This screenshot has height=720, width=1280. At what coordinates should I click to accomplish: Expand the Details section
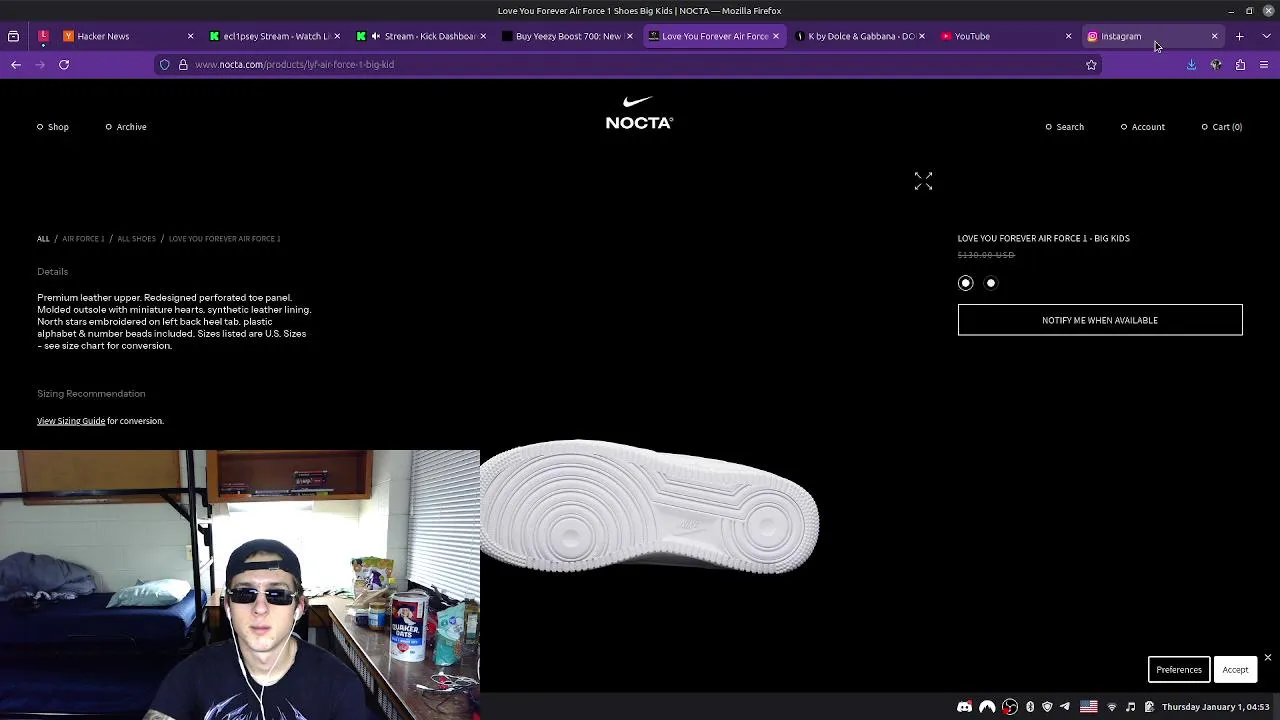tap(53, 272)
